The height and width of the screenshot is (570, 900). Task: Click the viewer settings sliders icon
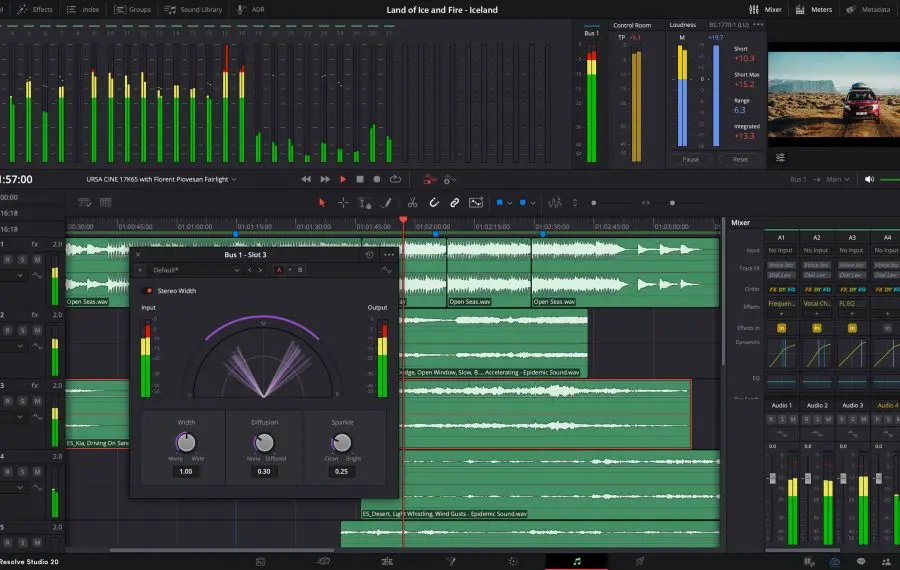(781, 157)
